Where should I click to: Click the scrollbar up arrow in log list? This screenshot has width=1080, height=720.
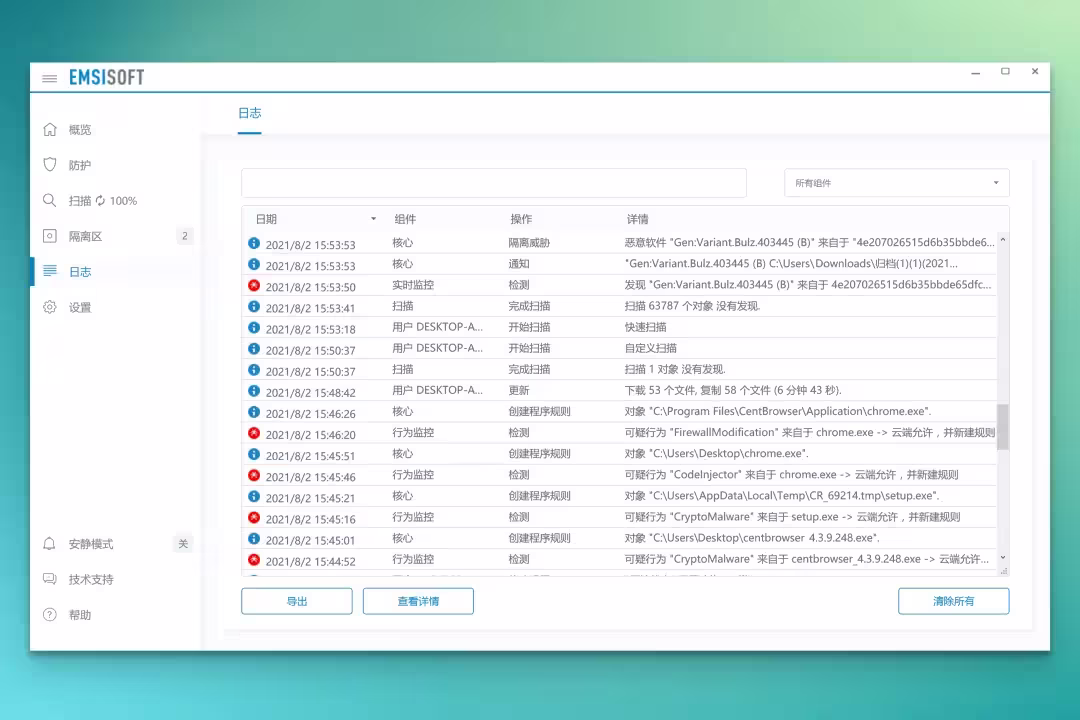1003,240
